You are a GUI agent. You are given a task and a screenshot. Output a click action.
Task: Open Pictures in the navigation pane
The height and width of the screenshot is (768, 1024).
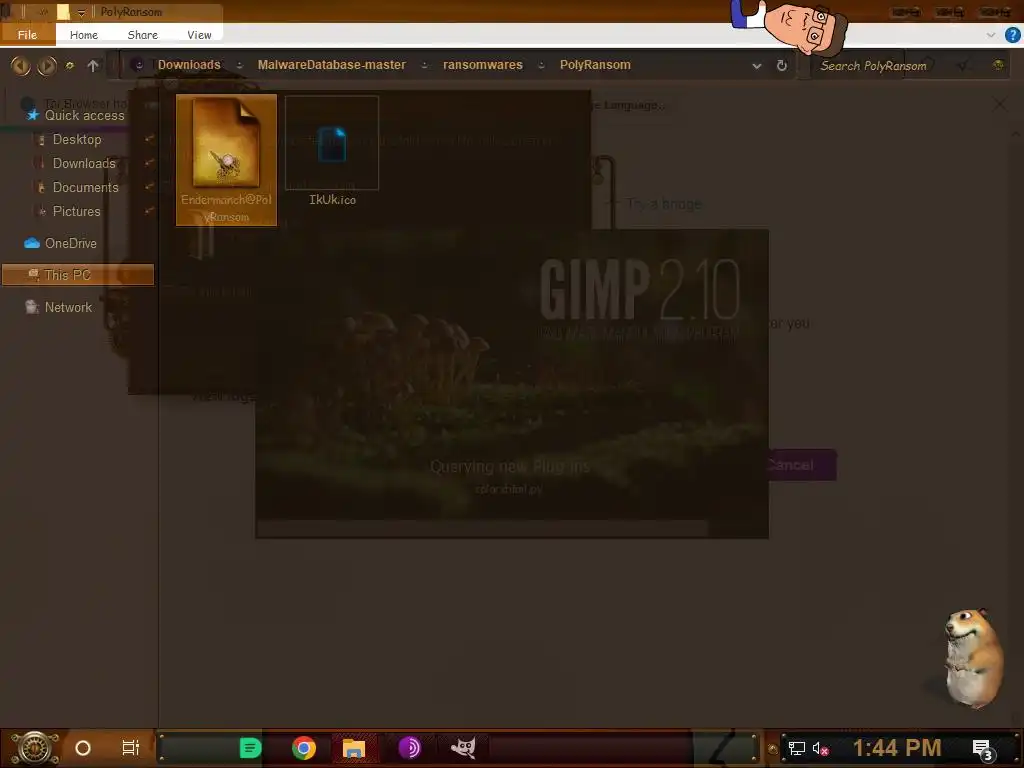coord(76,212)
